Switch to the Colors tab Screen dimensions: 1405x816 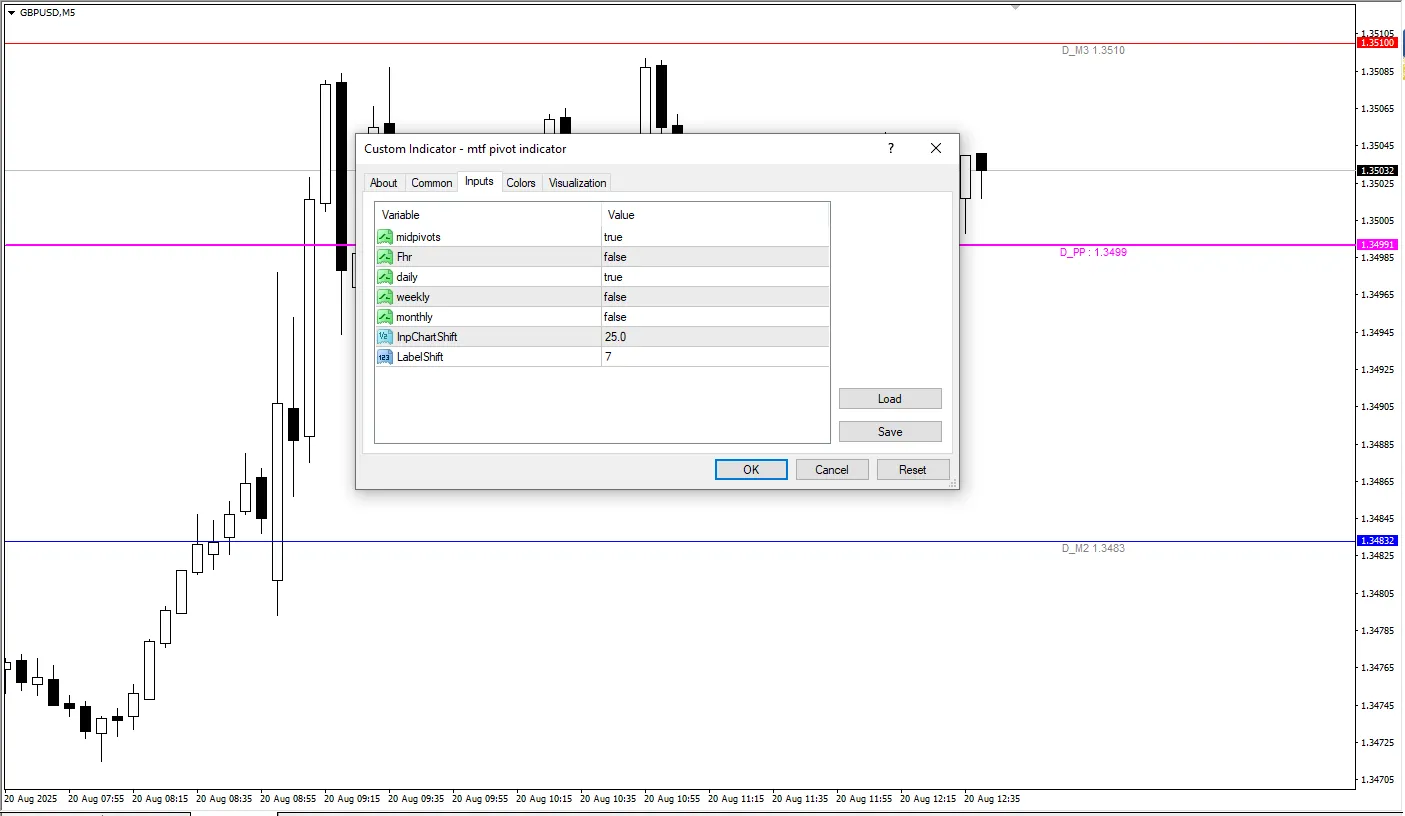click(520, 183)
